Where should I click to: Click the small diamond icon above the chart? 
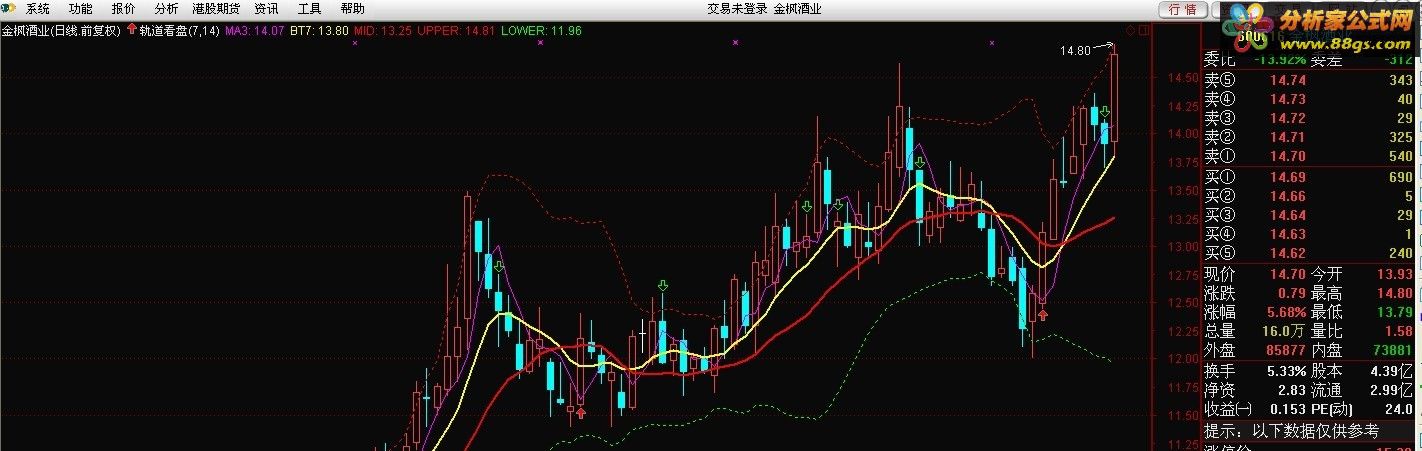[x=1130, y=31]
